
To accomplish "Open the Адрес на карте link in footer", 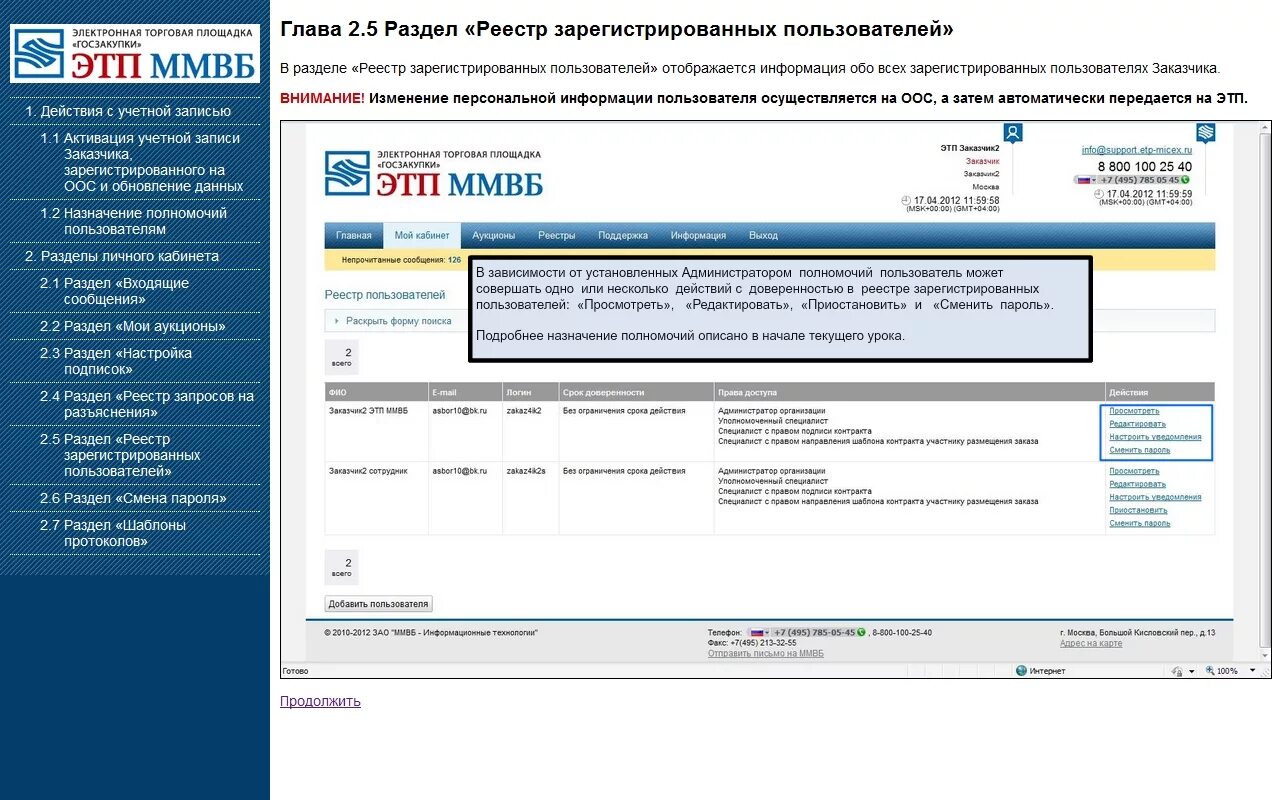I will click(1091, 643).
